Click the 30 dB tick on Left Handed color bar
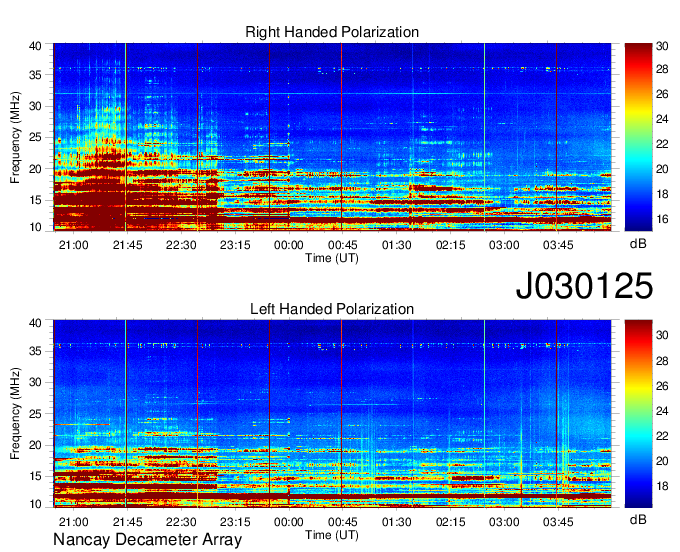The width and height of the screenshot is (680, 552). [662, 335]
